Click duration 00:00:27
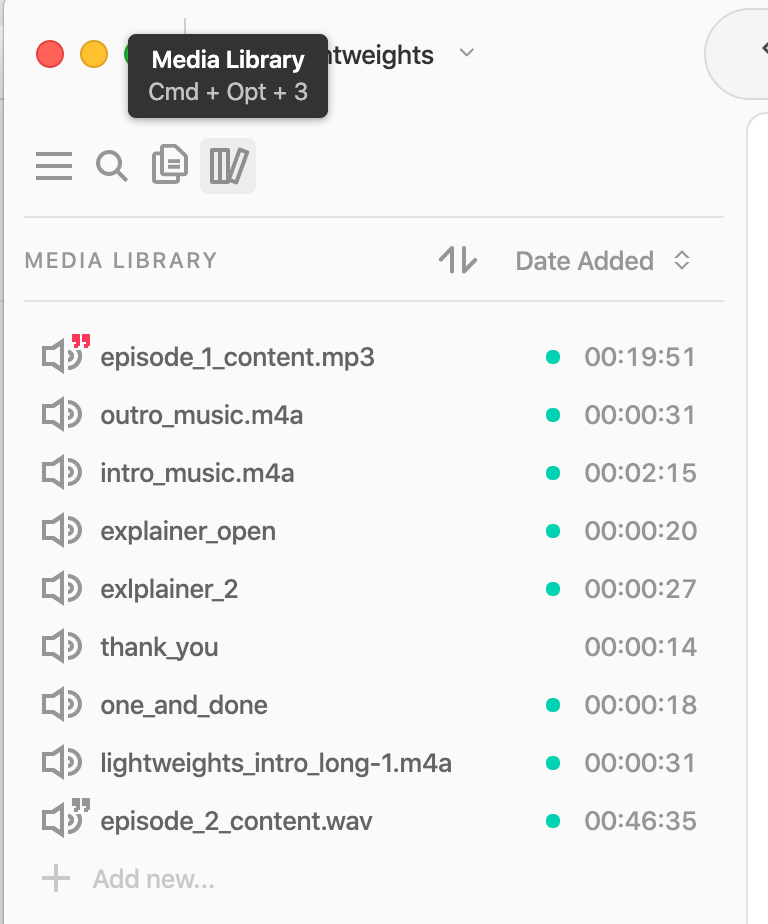 pyautogui.click(x=640, y=589)
